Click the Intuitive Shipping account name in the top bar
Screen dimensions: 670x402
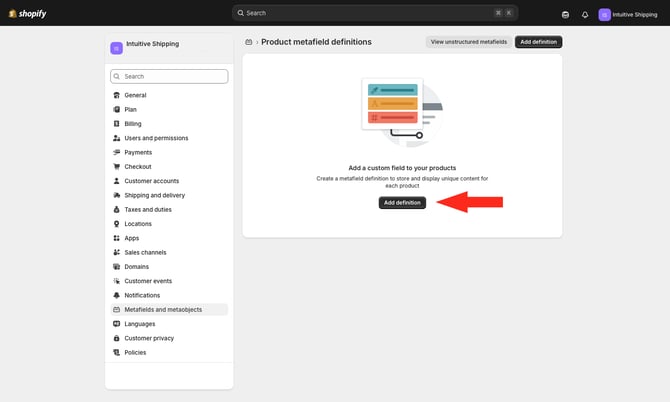(x=635, y=15)
